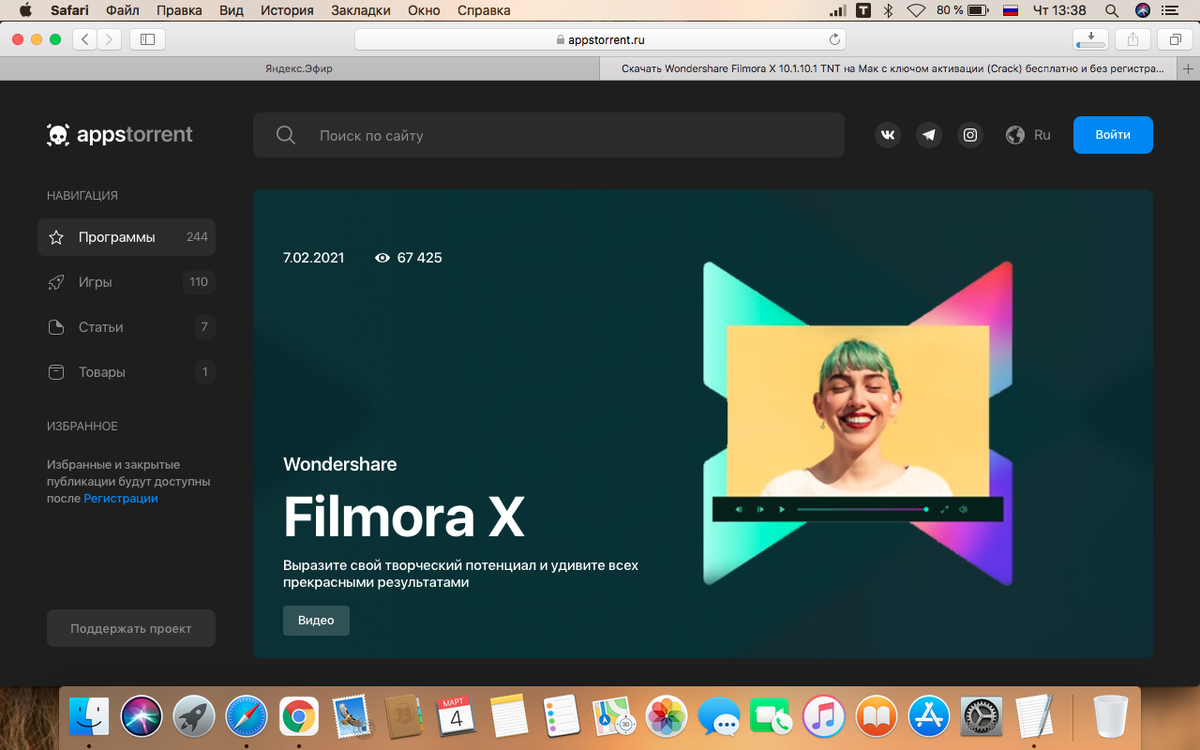This screenshot has width=1200, height=750.
Task: Select the Wondershare Filmora X download tab
Action: pos(889,69)
